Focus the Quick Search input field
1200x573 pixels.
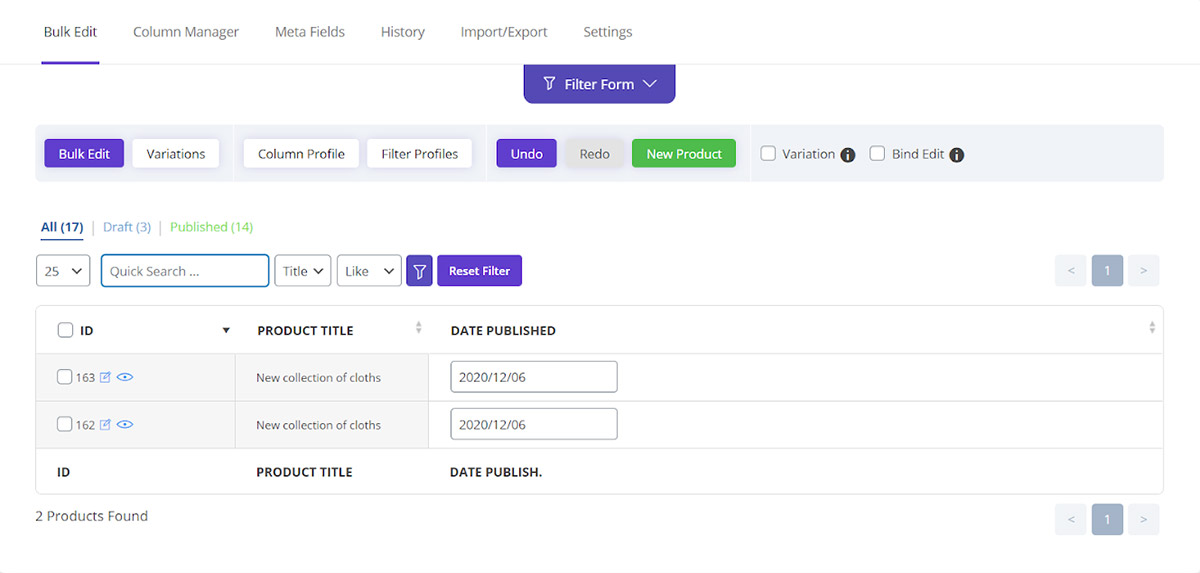pos(185,271)
